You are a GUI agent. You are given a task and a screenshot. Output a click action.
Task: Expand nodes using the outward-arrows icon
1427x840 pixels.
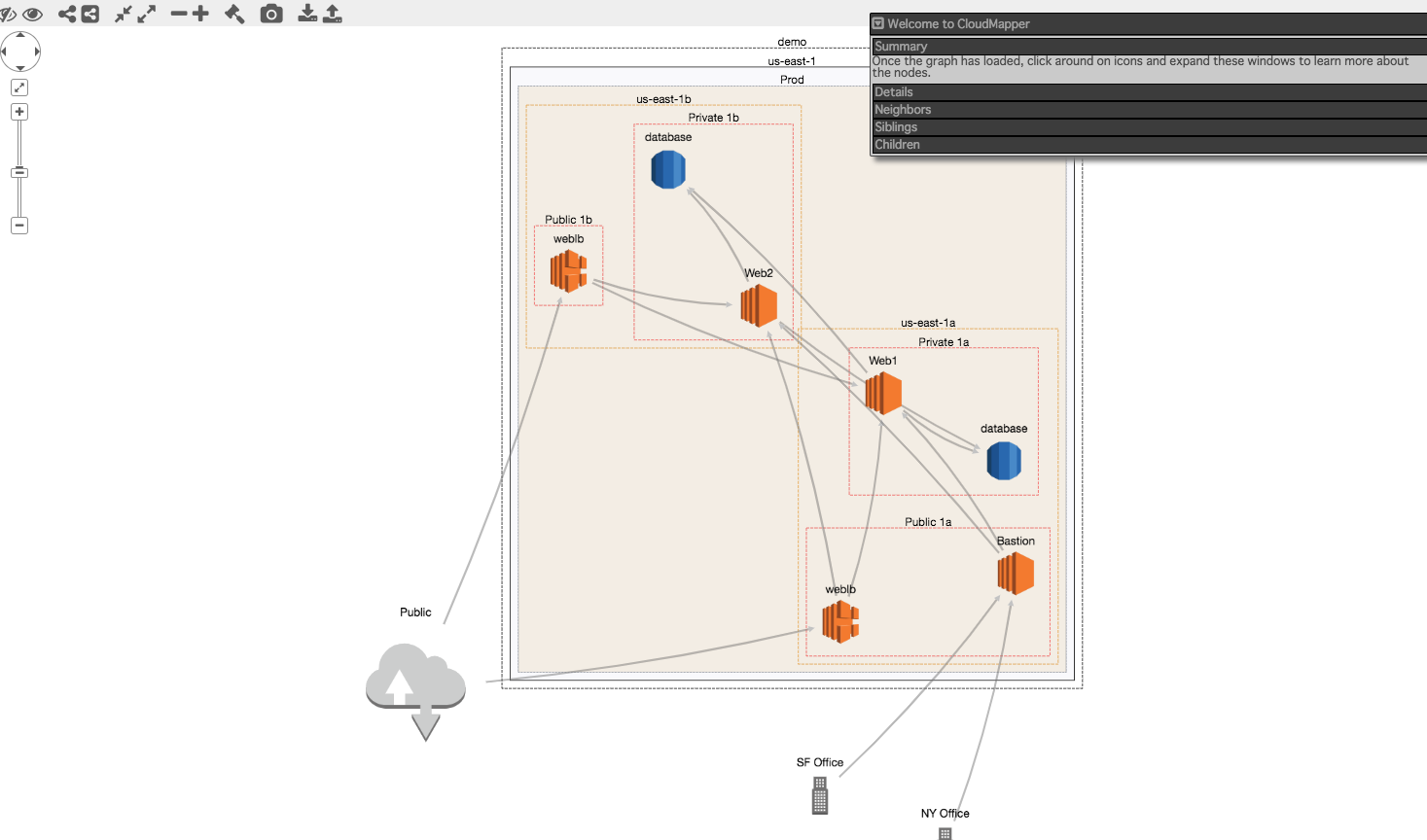pyautogui.click(x=148, y=15)
